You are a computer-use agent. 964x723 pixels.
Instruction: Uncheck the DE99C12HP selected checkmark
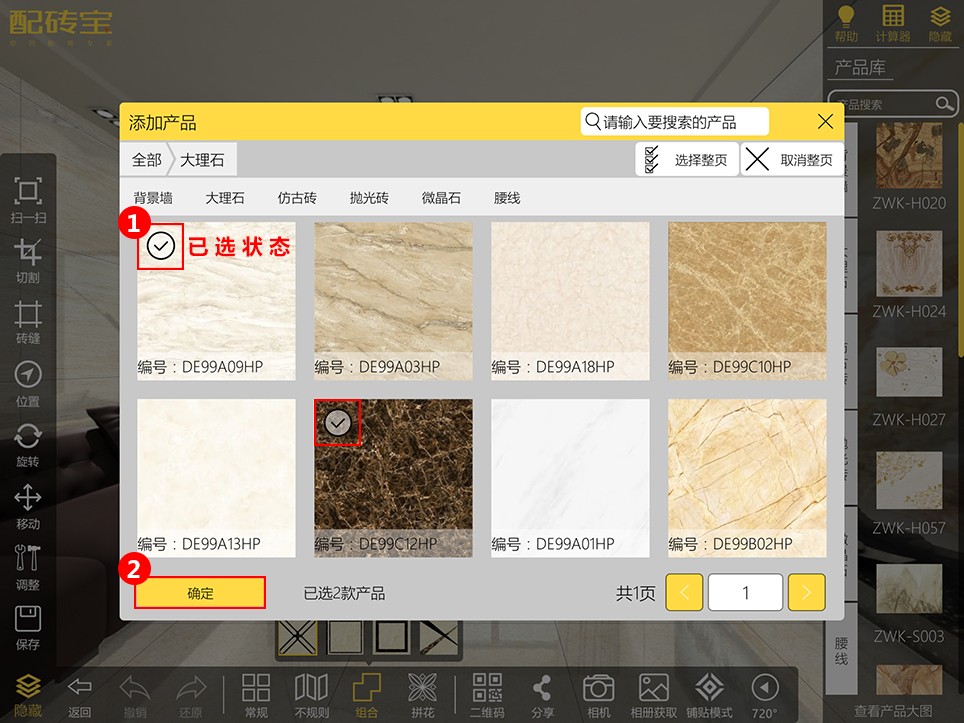[338, 423]
